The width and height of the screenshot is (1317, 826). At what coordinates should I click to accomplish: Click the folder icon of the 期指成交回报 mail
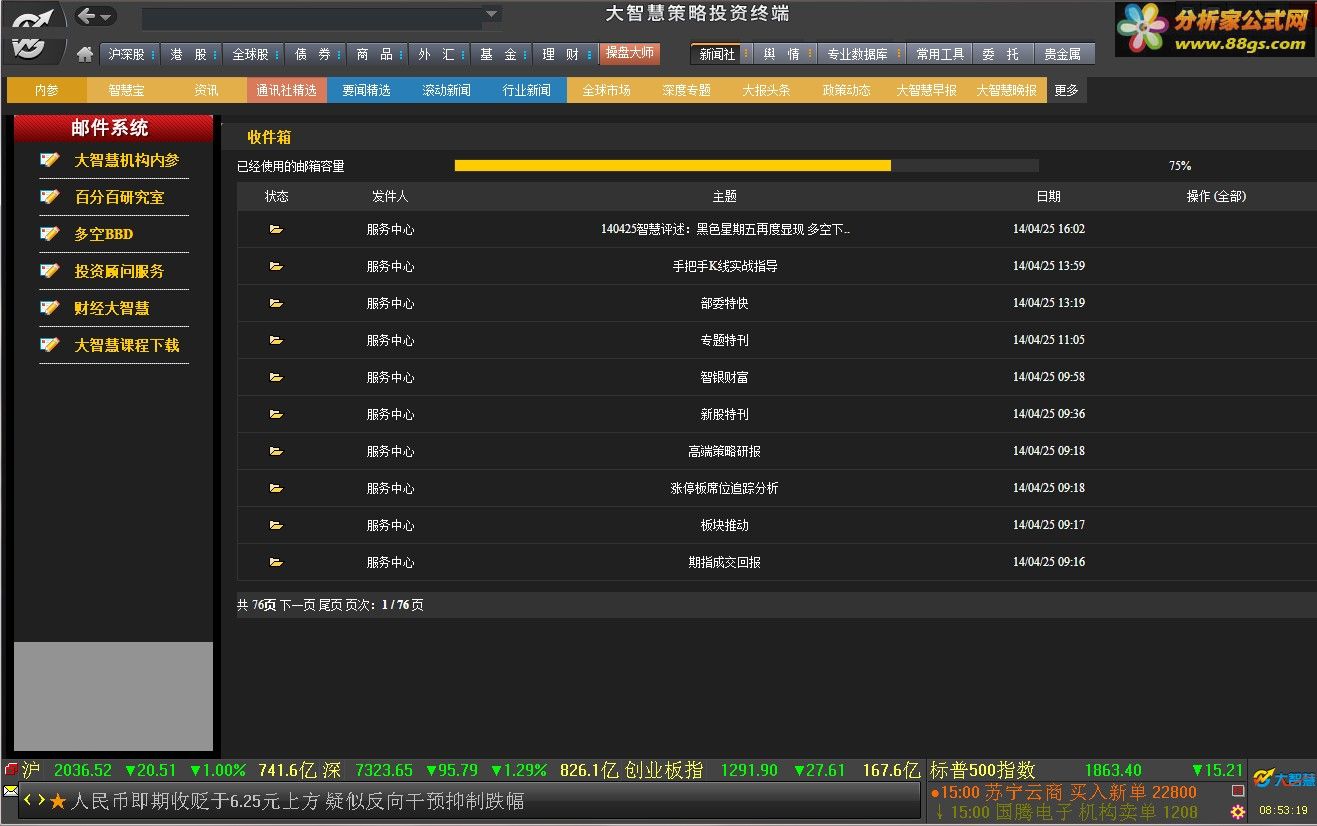tap(276, 562)
